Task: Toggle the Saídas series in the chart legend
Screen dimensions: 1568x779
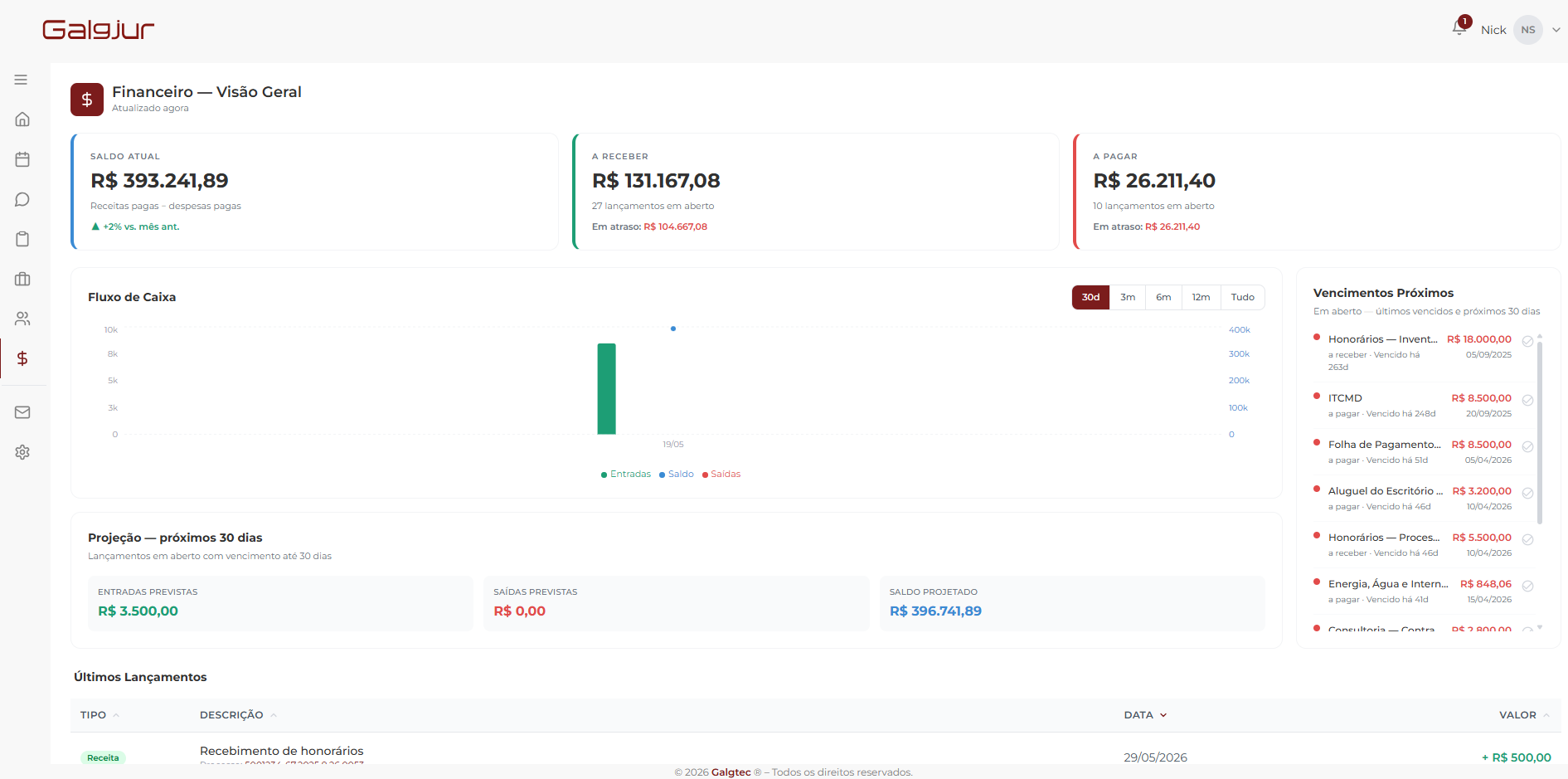Action: tap(721, 475)
